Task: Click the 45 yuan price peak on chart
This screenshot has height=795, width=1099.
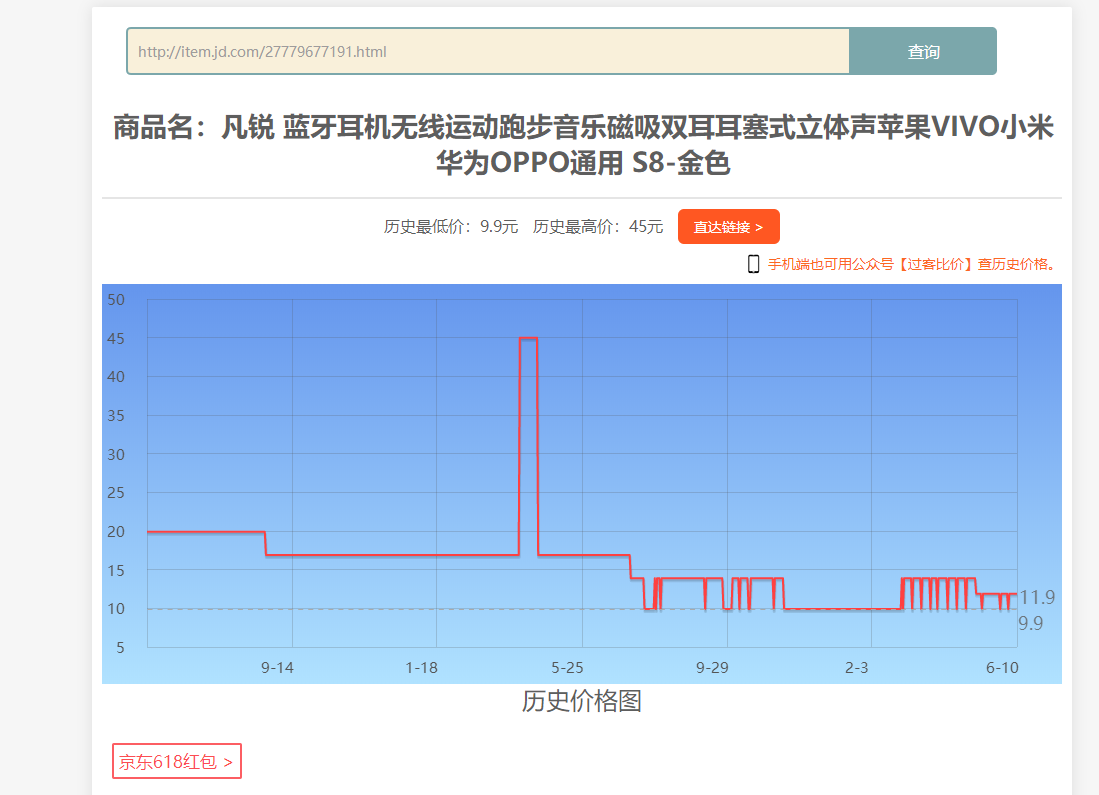Action: tap(528, 339)
